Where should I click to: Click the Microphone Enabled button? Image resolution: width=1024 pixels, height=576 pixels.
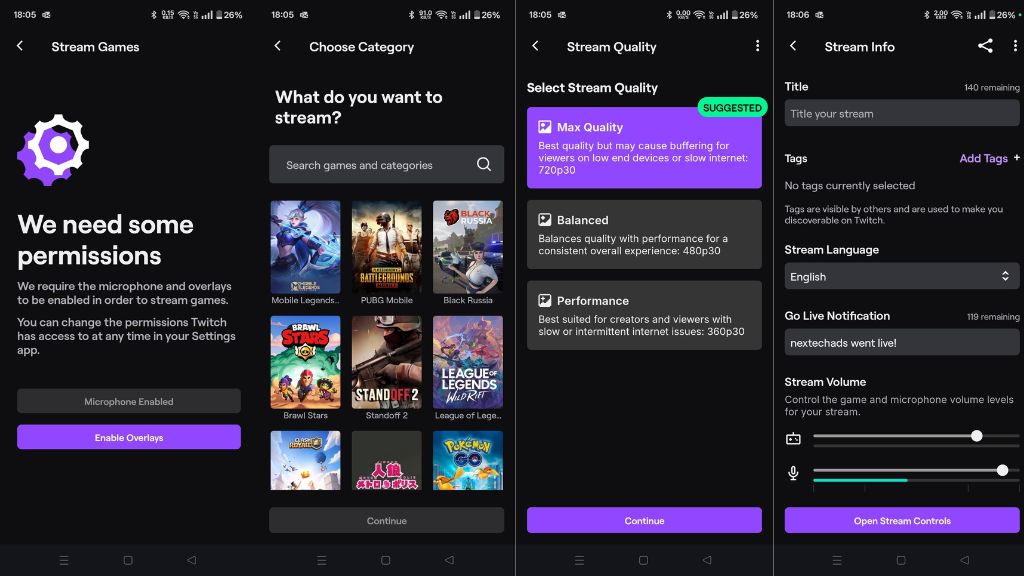tap(129, 401)
